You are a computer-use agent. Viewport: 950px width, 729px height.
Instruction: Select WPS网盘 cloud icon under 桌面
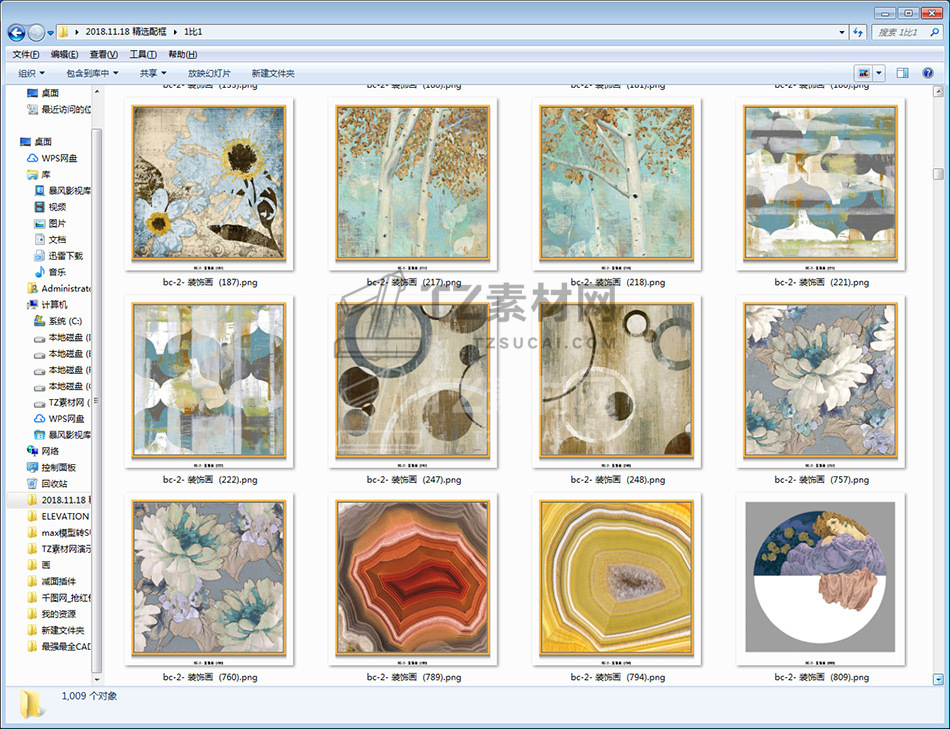(x=58, y=158)
